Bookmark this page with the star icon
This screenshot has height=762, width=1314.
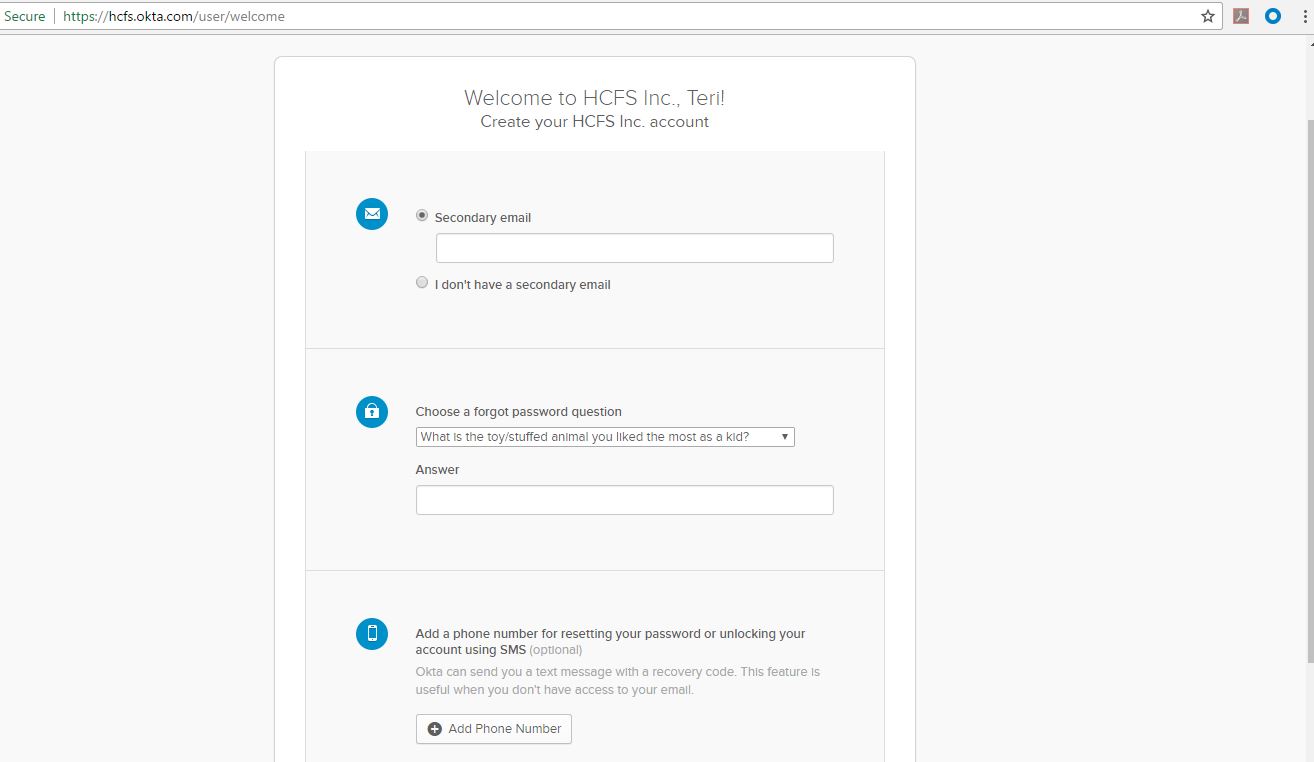1207,16
